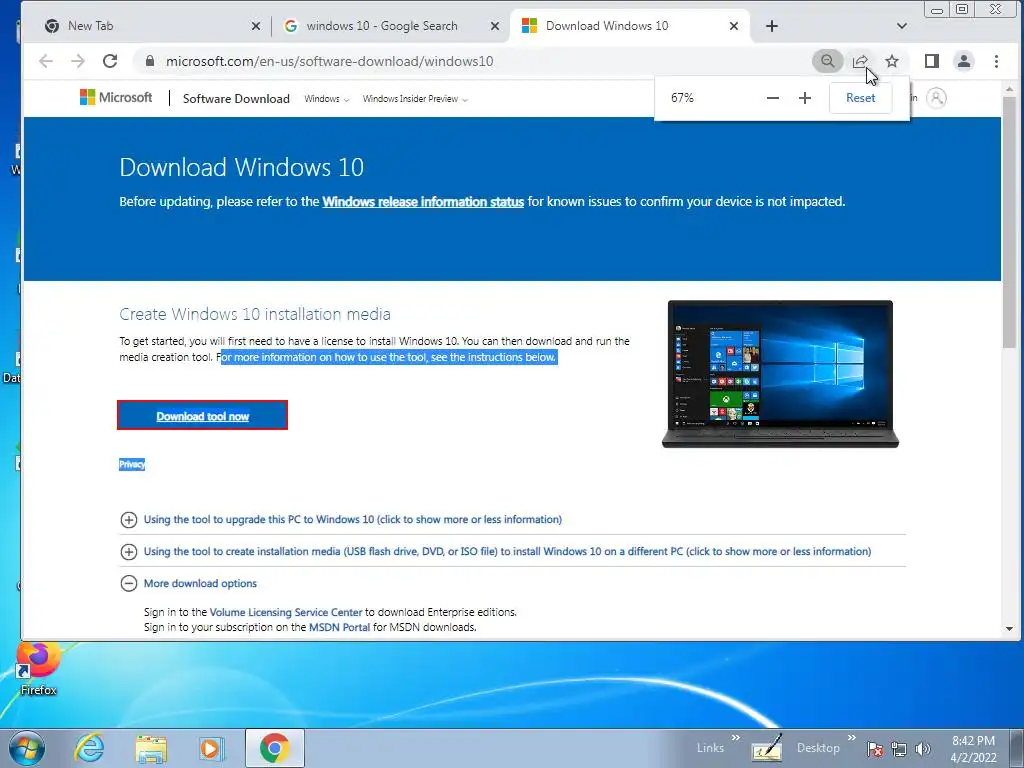Reload the page with the refresh icon
The height and width of the screenshot is (768, 1024).
[110, 61]
